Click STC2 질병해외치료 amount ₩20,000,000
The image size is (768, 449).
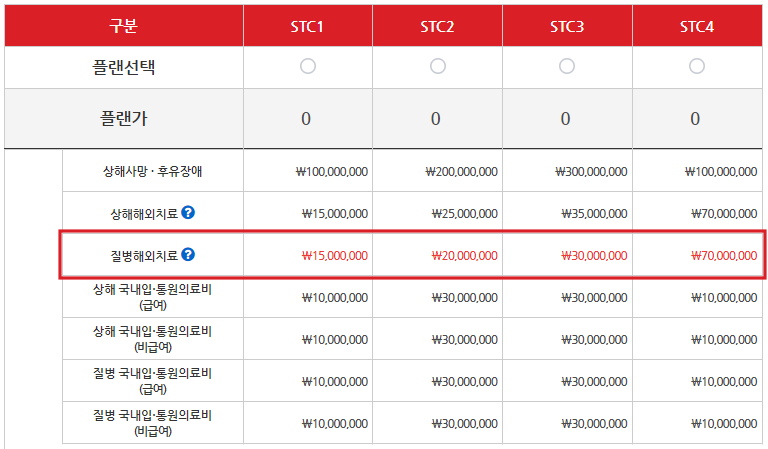pos(464,256)
